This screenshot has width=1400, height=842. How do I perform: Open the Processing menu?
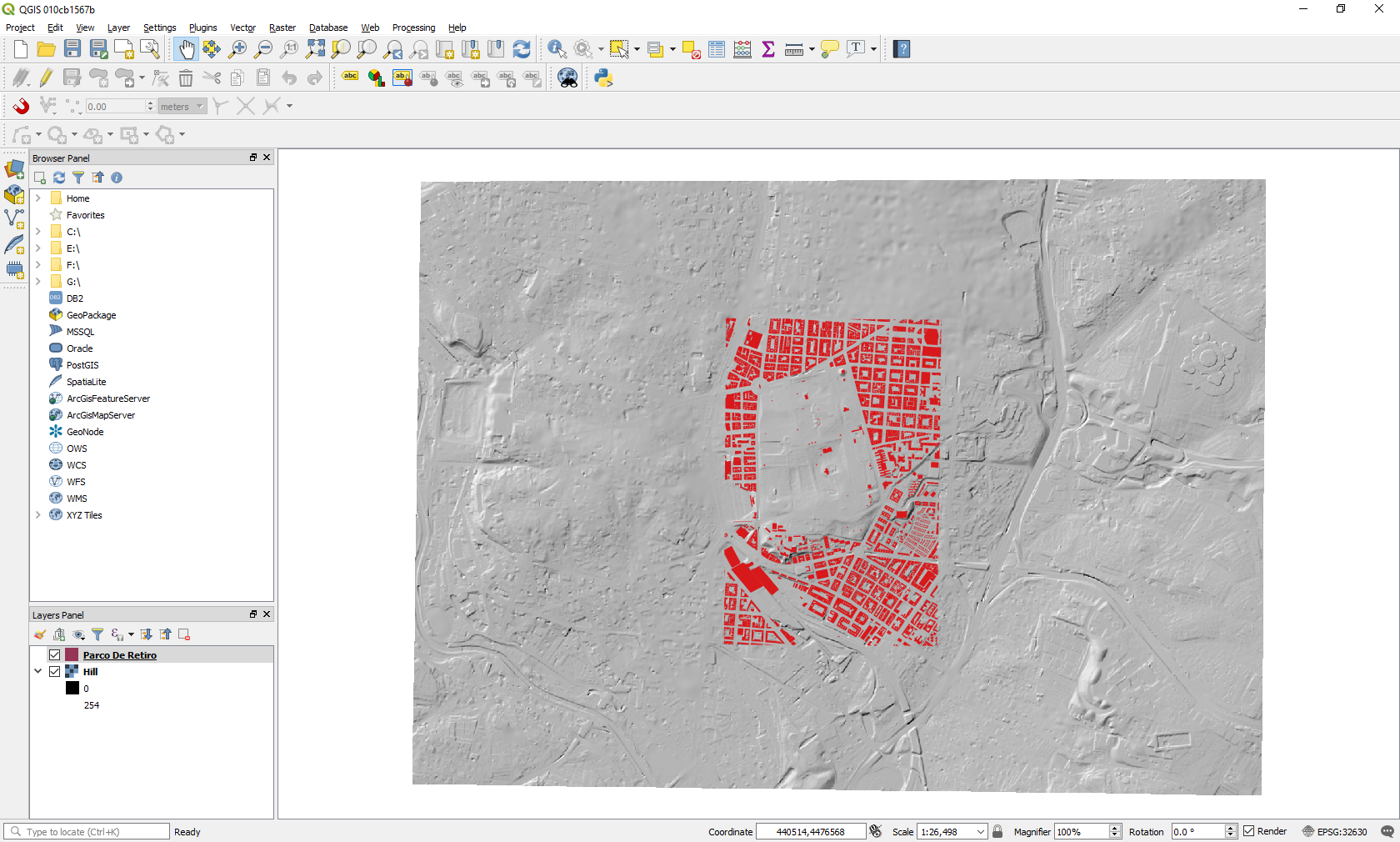coord(413,28)
